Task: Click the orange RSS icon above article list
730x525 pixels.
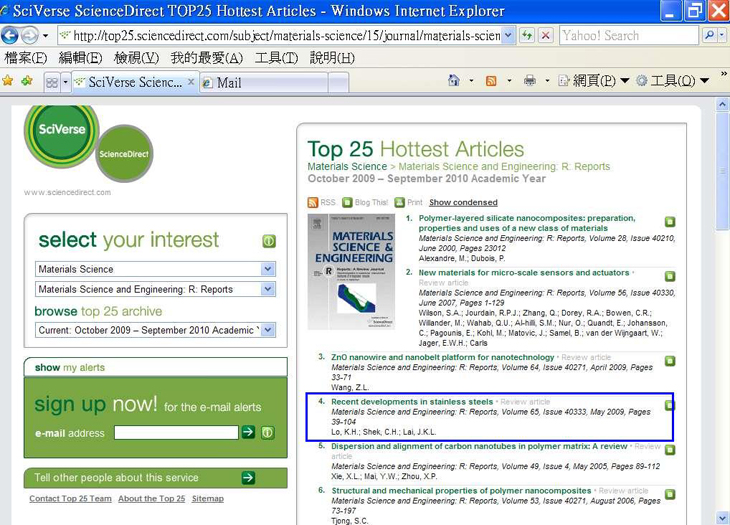Action: click(x=313, y=202)
